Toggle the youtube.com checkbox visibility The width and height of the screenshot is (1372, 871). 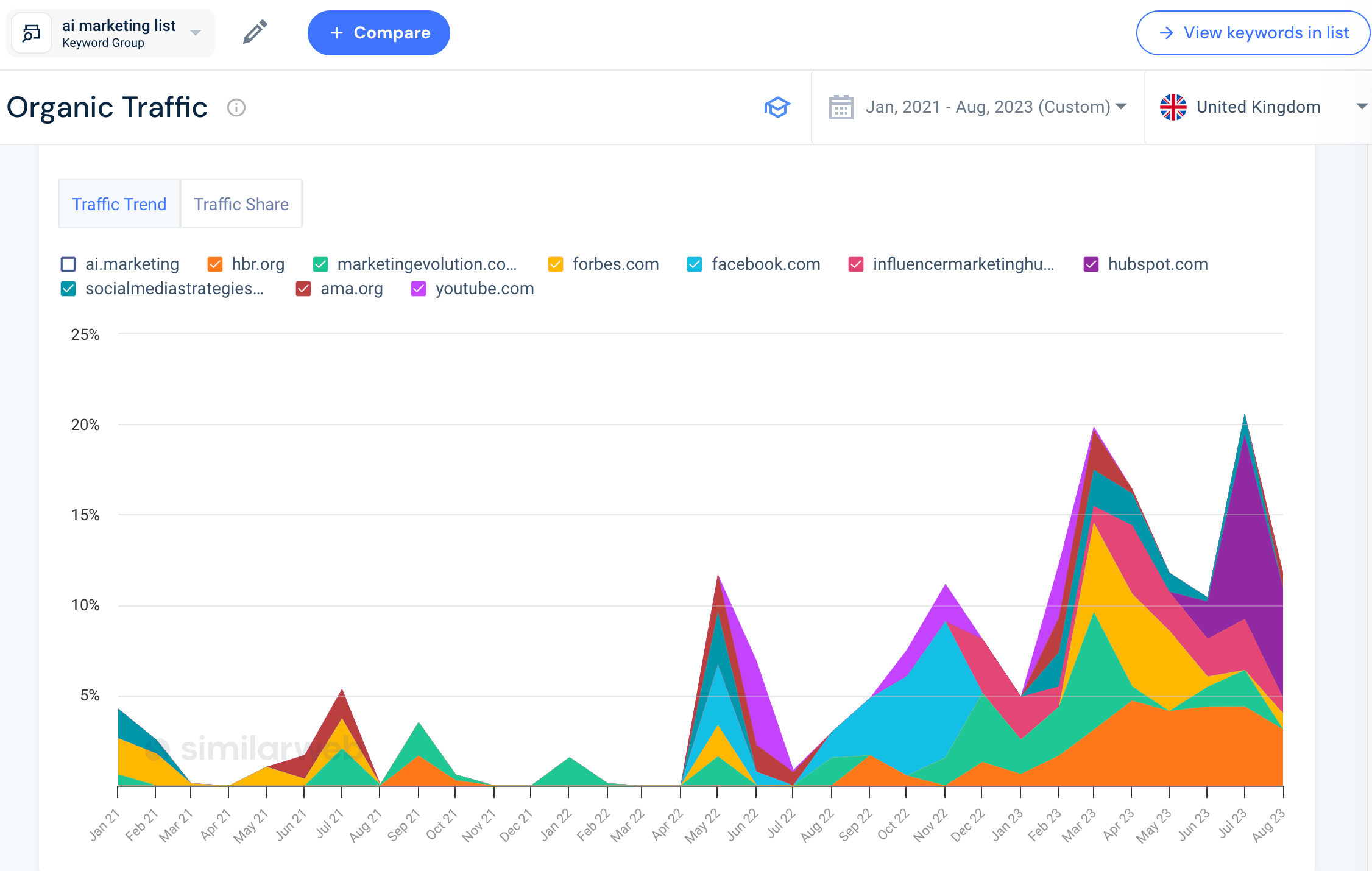click(x=419, y=289)
